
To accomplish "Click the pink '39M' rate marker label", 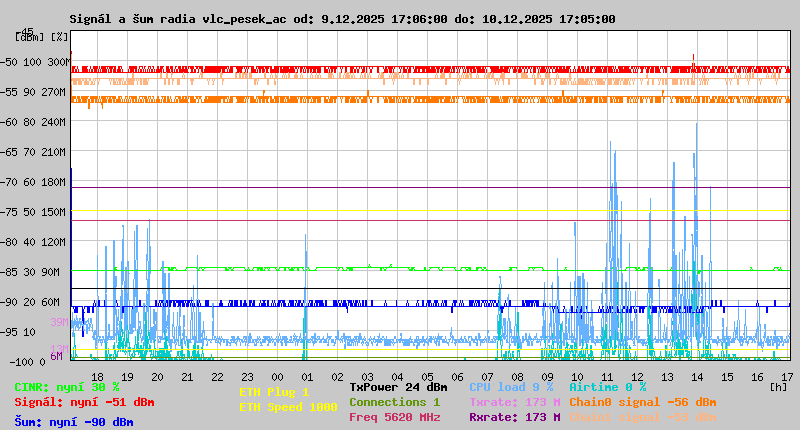I will (59, 322).
